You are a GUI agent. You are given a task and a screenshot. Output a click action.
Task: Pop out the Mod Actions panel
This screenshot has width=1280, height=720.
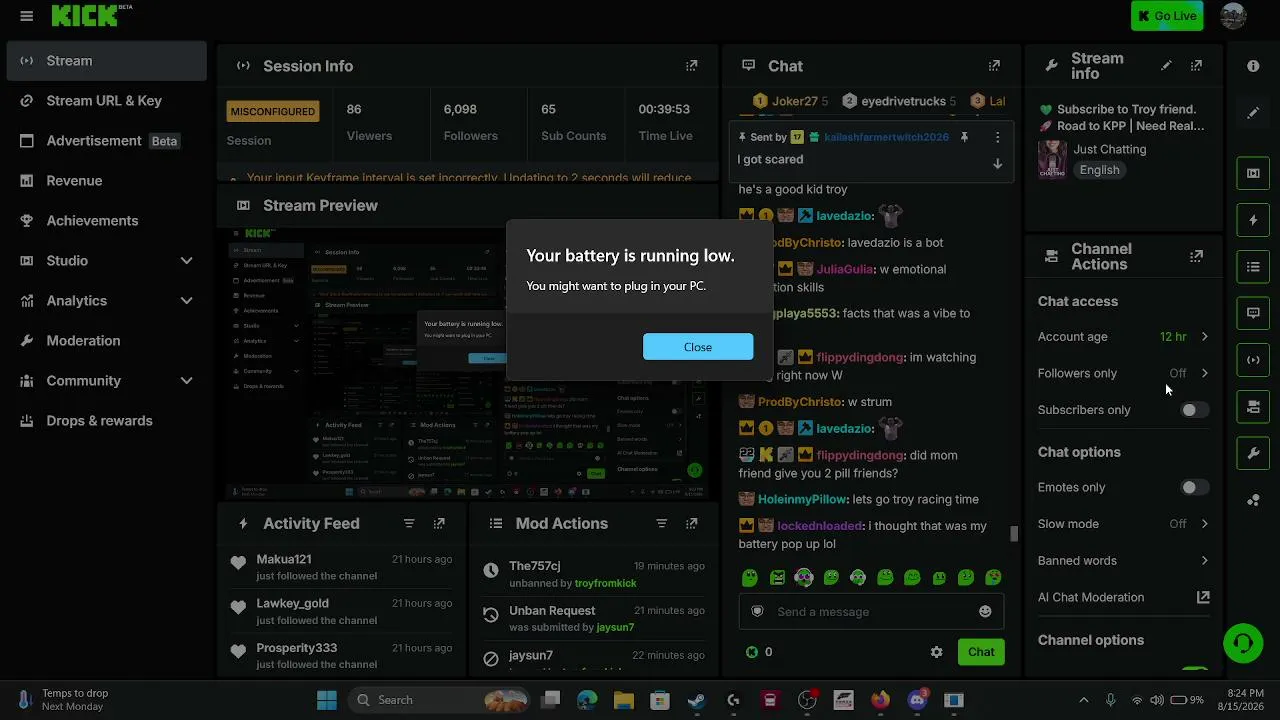(x=691, y=523)
